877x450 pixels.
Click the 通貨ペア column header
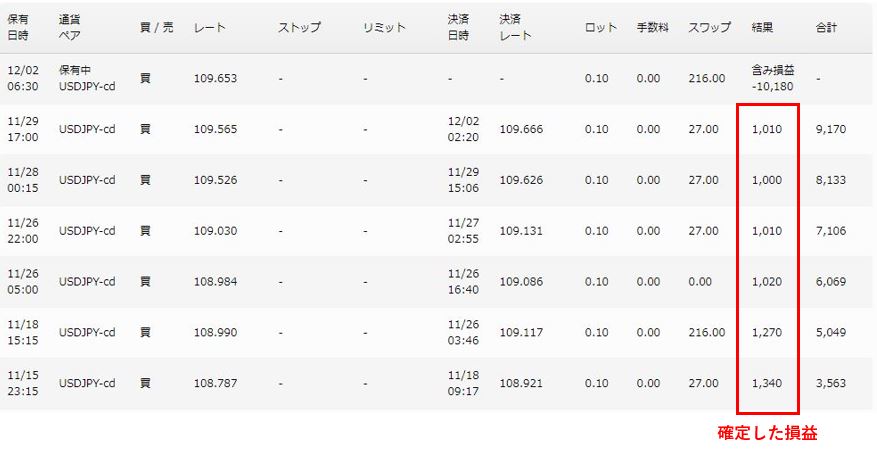click(73, 27)
